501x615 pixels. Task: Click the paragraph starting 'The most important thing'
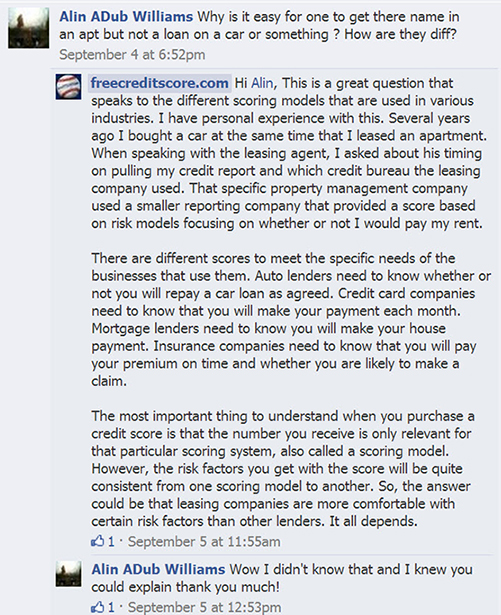[x=283, y=468]
